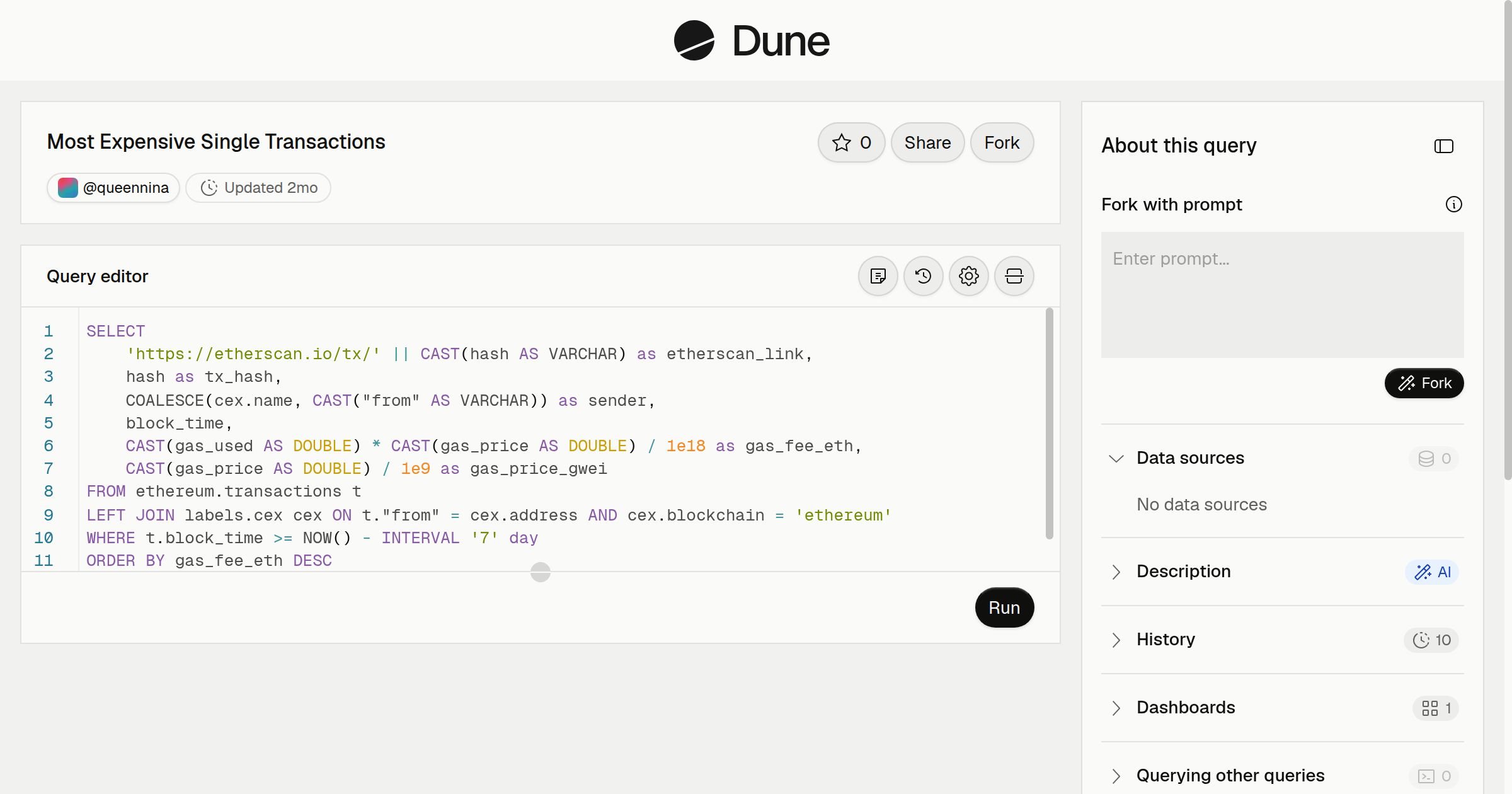Screen dimensions: 1512x794
Task: Expand Querying other queries section
Action: 1116,776
